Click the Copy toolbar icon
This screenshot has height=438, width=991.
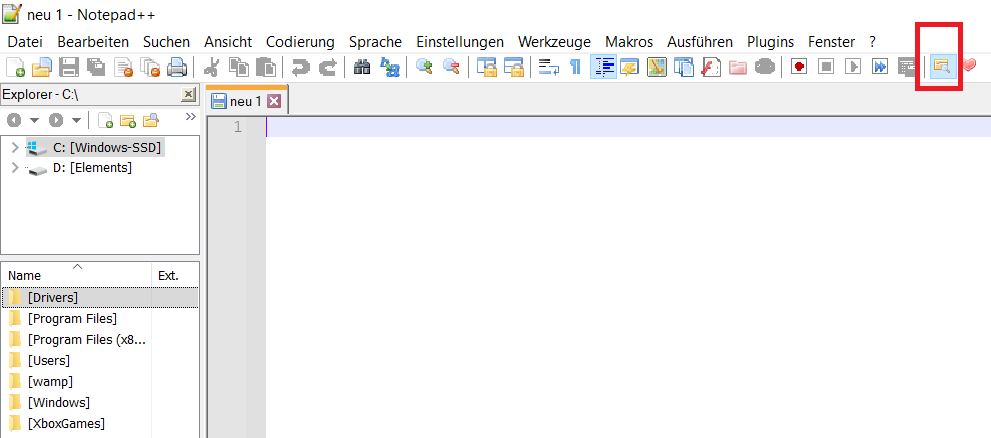pos(238,66)
